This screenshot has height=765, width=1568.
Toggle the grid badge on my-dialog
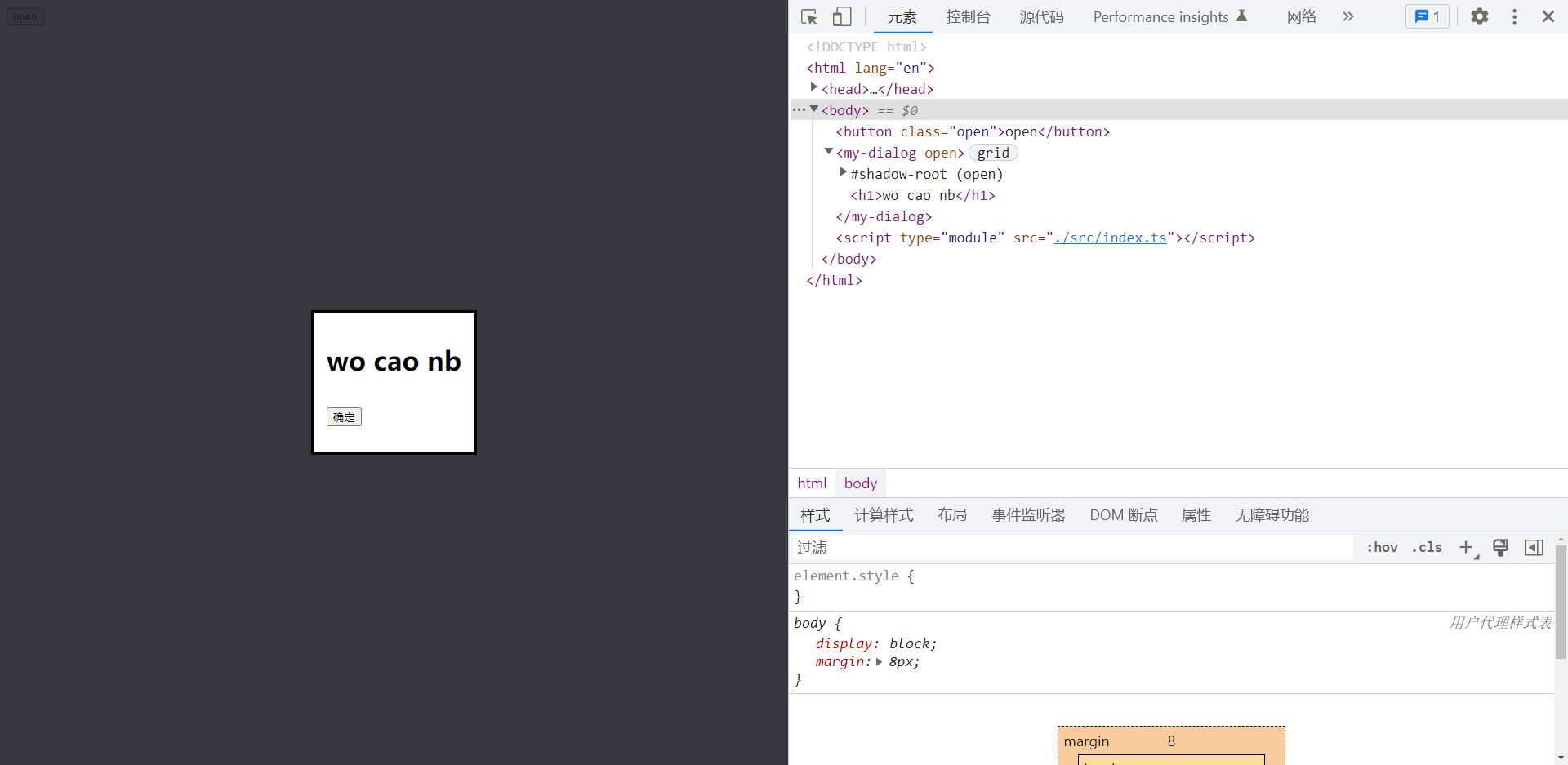tap(993, 153)
